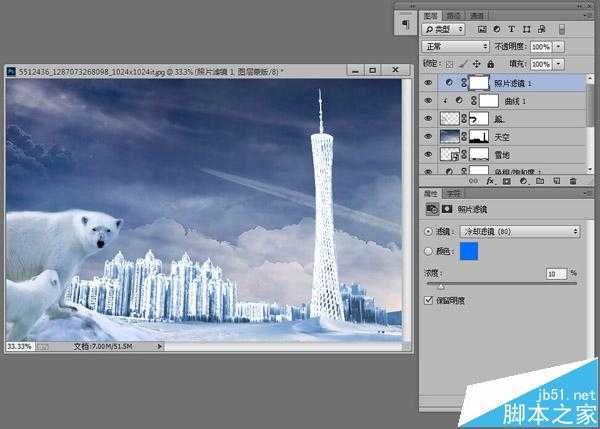Select the 曲线 1 layer name
The image size is (600, 429).
pyautogui.click(x=515, y=101)
